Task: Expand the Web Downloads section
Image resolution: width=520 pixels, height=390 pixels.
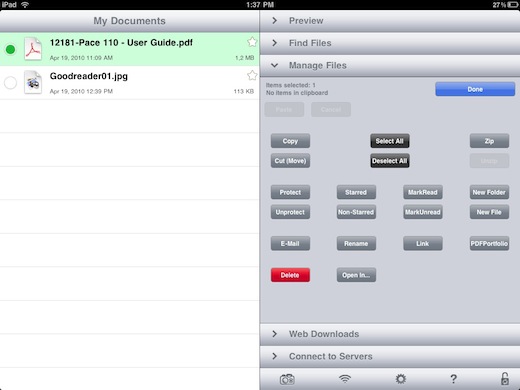Action: pos(390,334)
